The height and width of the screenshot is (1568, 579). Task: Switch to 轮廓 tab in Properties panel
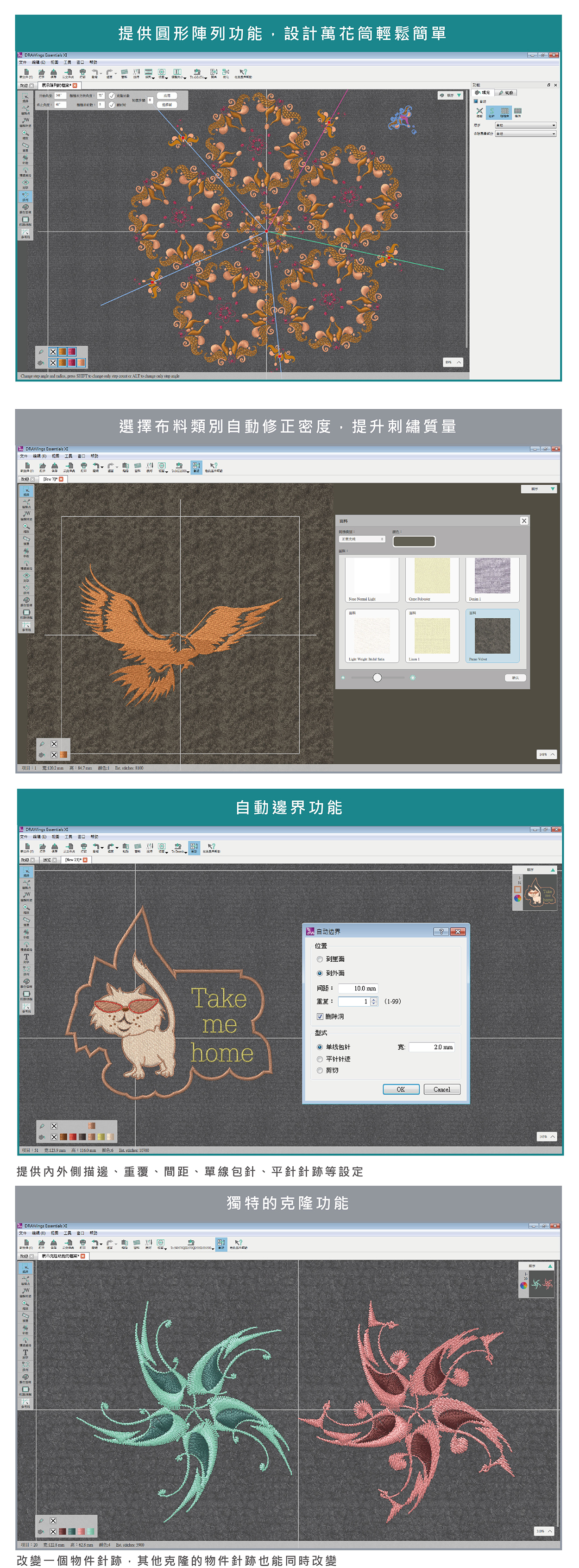point(506,93)
